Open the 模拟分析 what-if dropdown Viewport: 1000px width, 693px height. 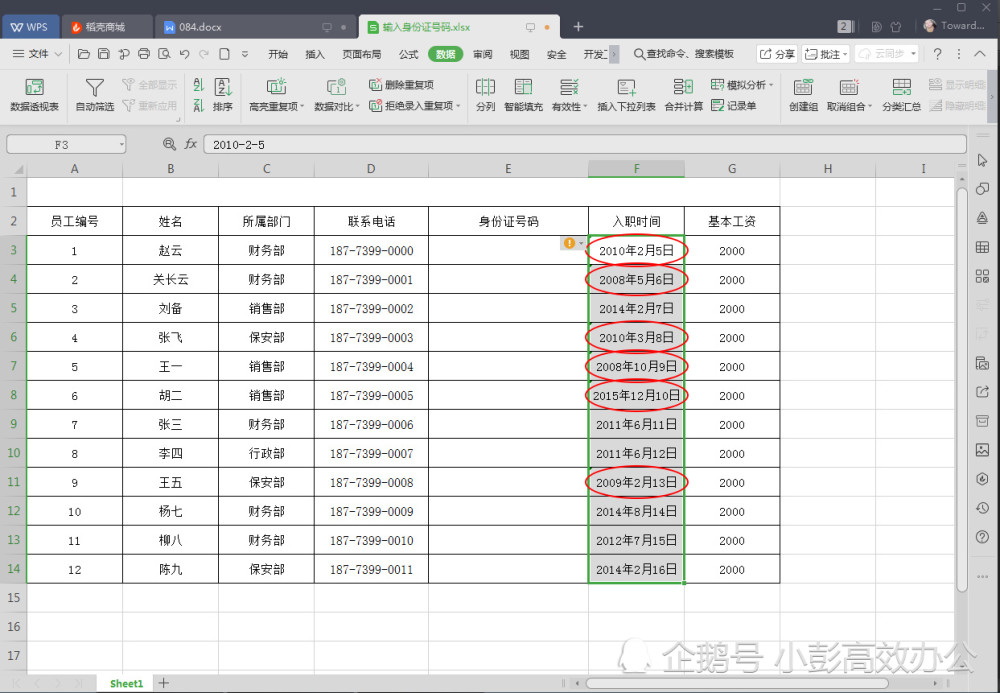pyautogui.click(x=771, y=85)
